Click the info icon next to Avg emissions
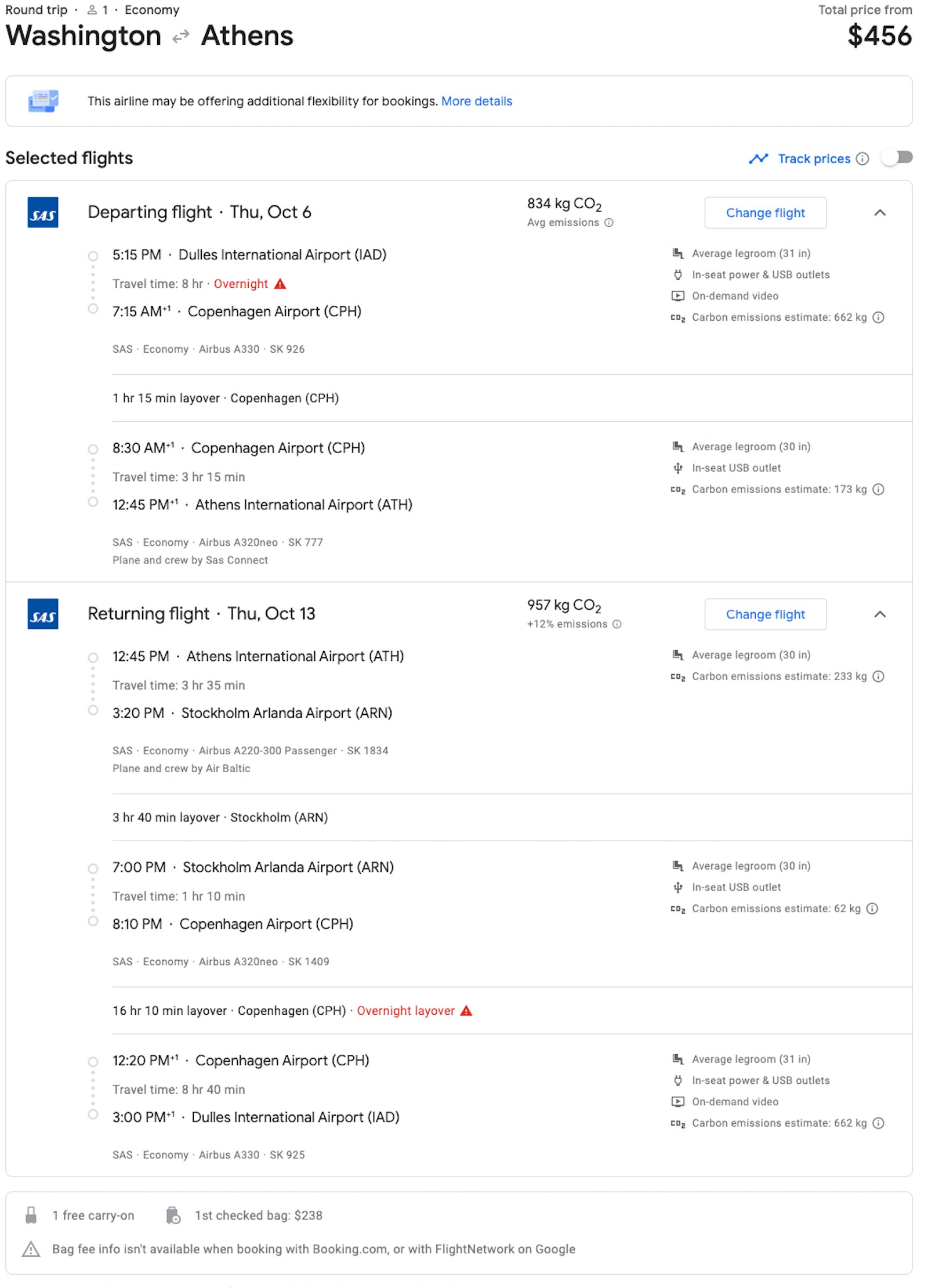Viewport: 928px width, 1288px height. click(x=608, y=223)
